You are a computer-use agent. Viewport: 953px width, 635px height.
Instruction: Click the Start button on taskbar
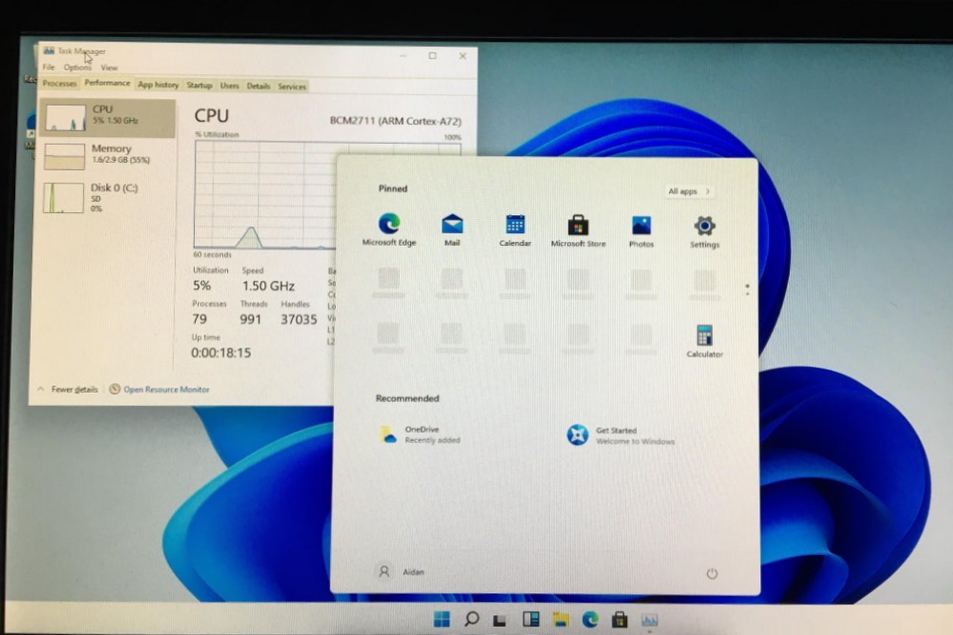click(x=442, y=619)
